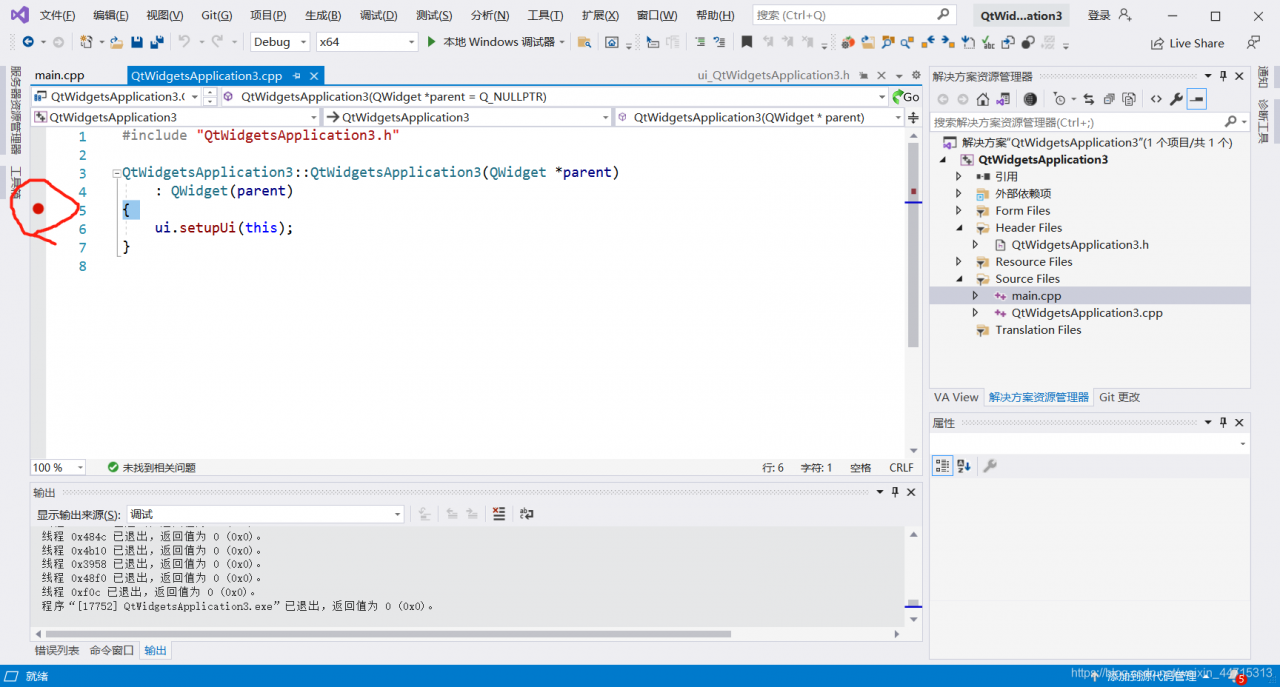Click the title bar search box
This screenshot has height=687, width=1280.
click(854, 15)
